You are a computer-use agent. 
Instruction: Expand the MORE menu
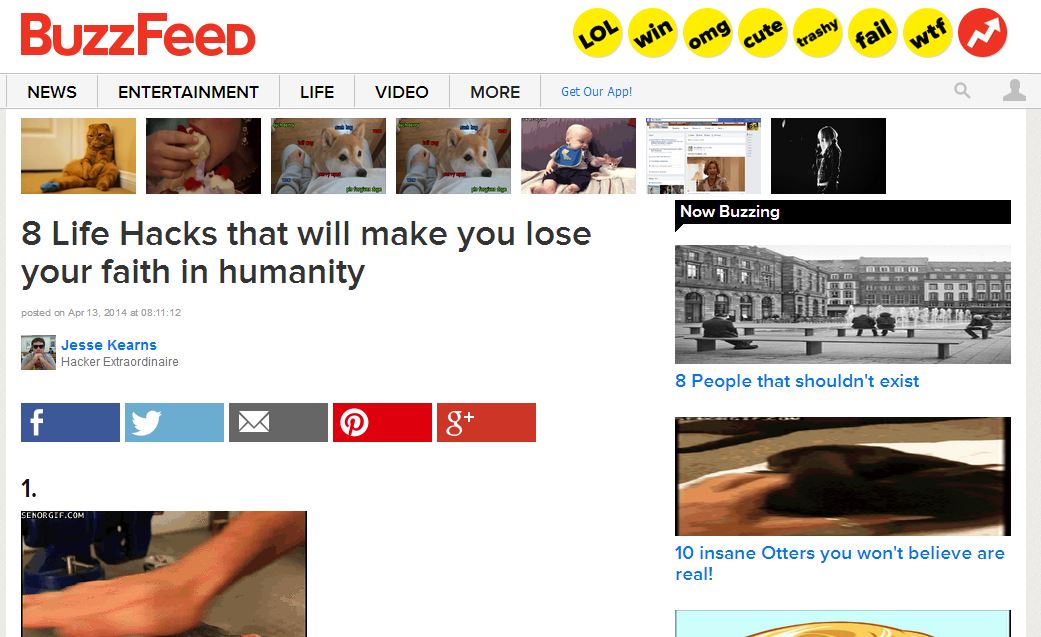tap(495, 92)
